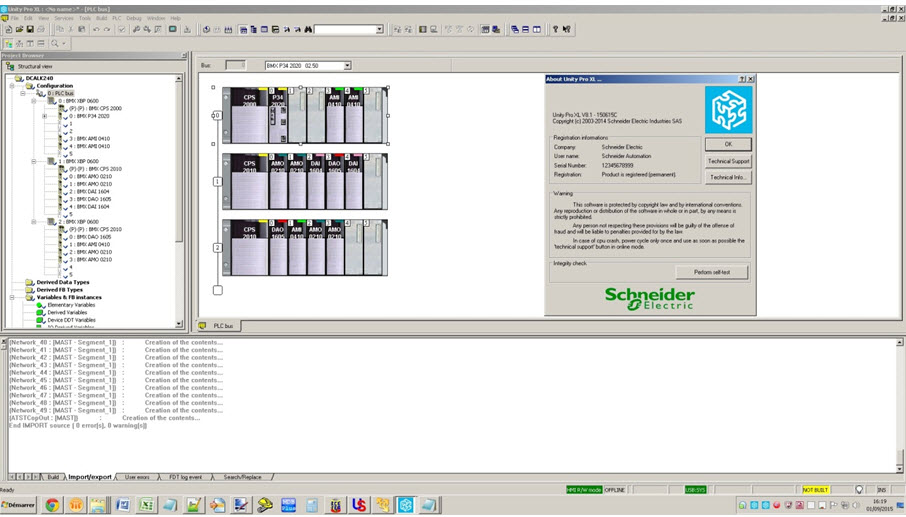Viewport: 906px width, 517px height.
Task: Select the DAO 1605 module in rack 2
Action: tap(278, 247)
